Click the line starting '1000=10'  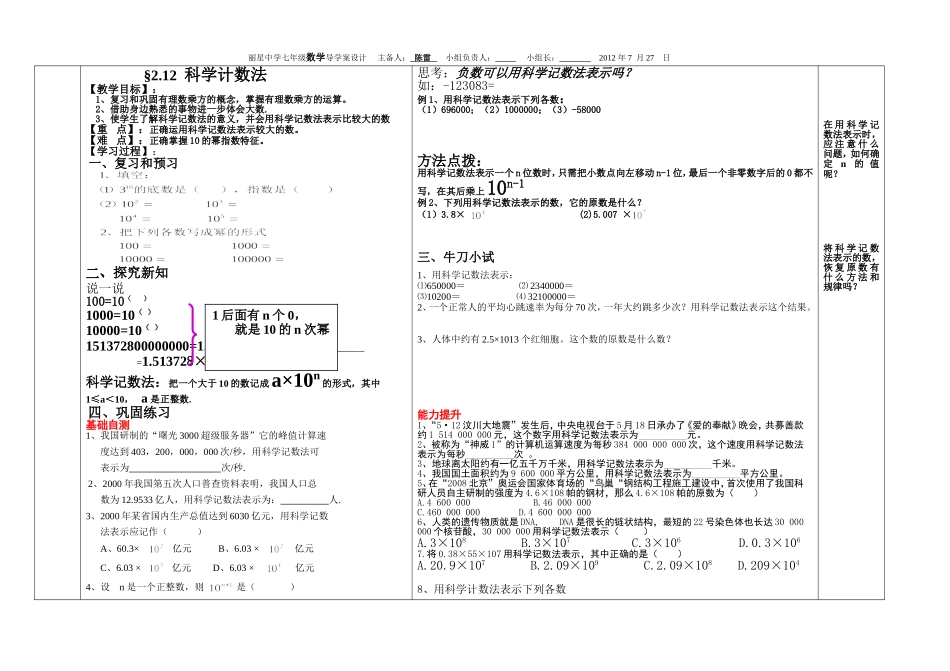click(119, 315)
